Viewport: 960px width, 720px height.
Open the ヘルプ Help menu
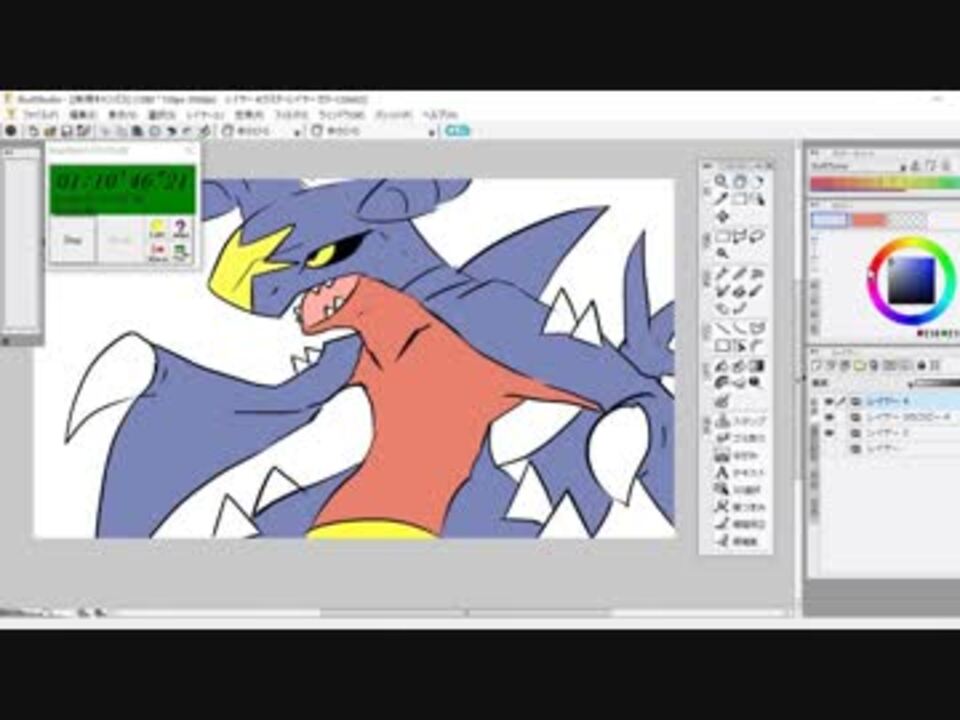coord(441,114)
